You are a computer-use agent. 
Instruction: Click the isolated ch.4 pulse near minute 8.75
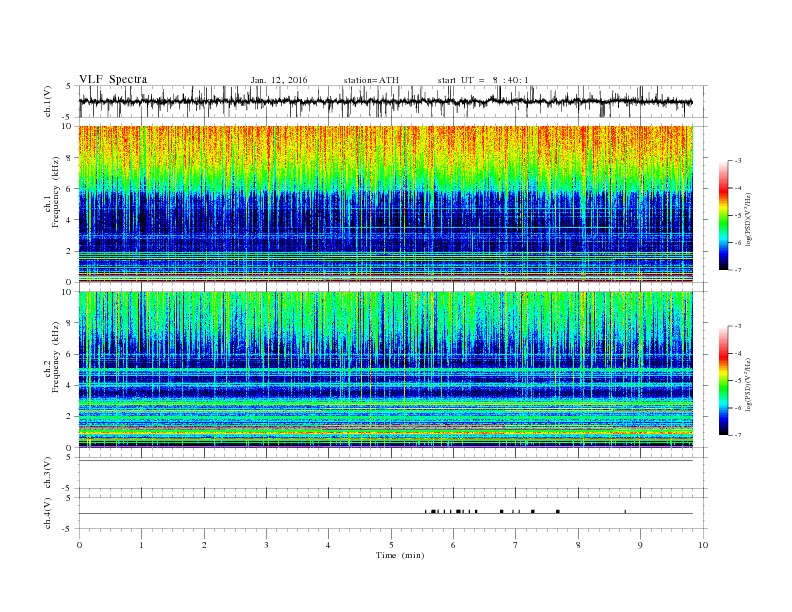pyautogui.click(x=625, y=512)
